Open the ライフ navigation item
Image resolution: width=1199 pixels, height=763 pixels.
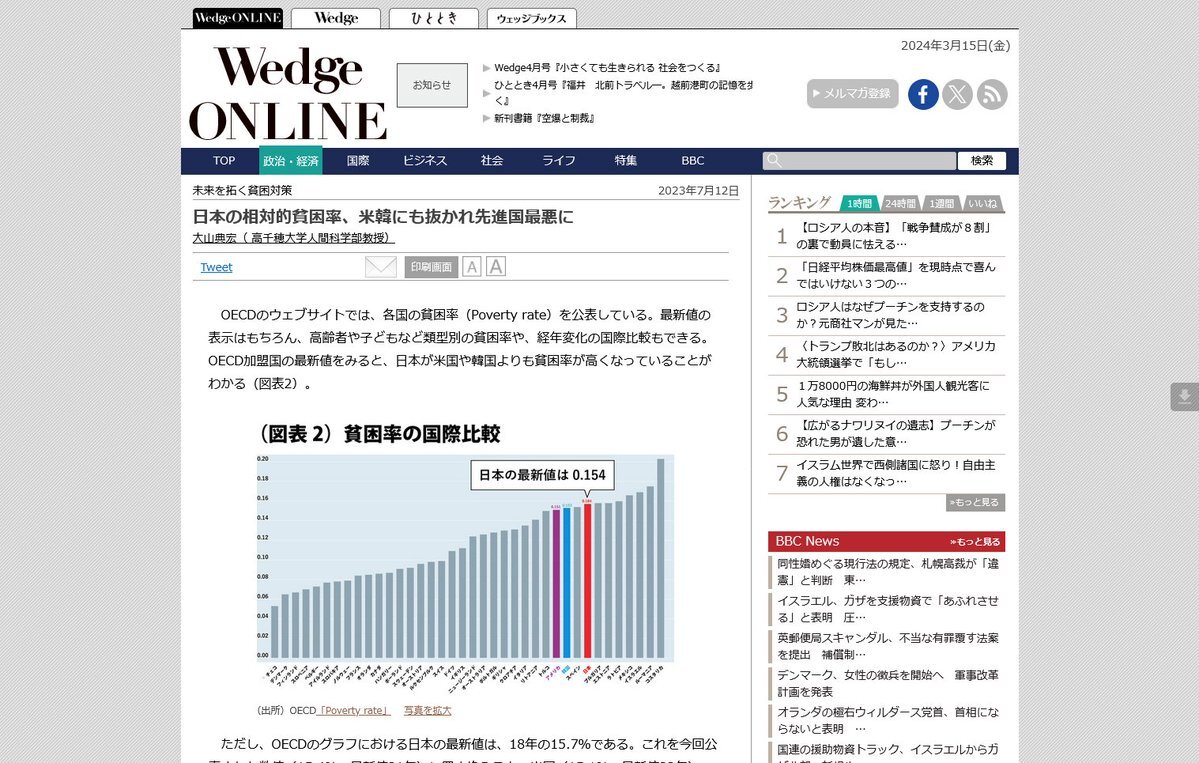[558, 161]
